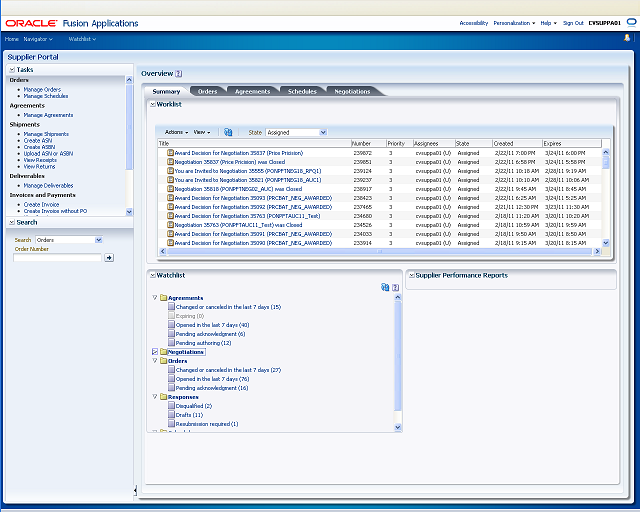Collapse the Tasks panel
640x512 pixels.
(x=12, y=70)
